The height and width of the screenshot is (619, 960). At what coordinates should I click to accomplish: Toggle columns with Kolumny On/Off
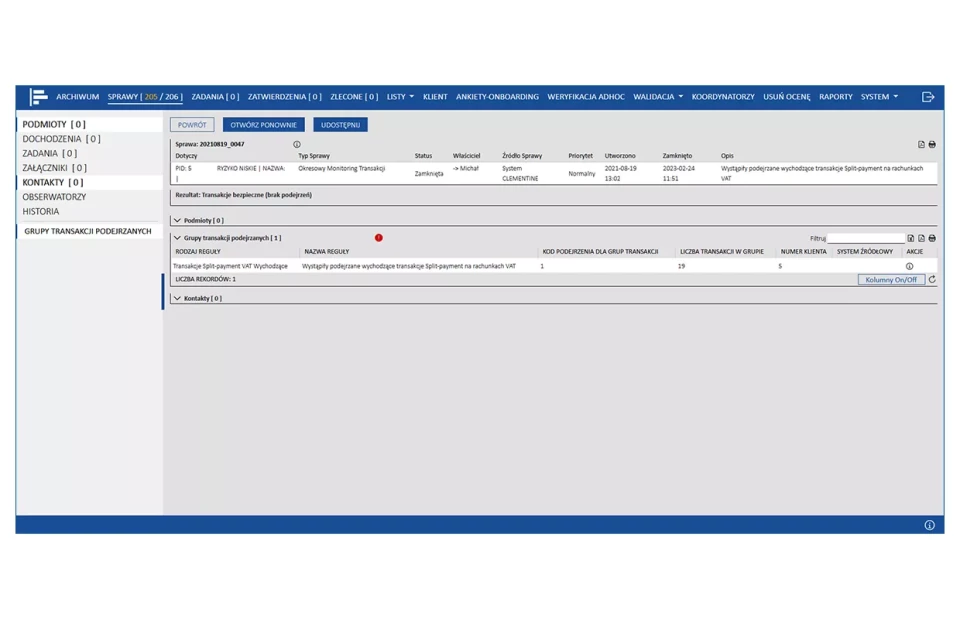[x=891, y=280]
